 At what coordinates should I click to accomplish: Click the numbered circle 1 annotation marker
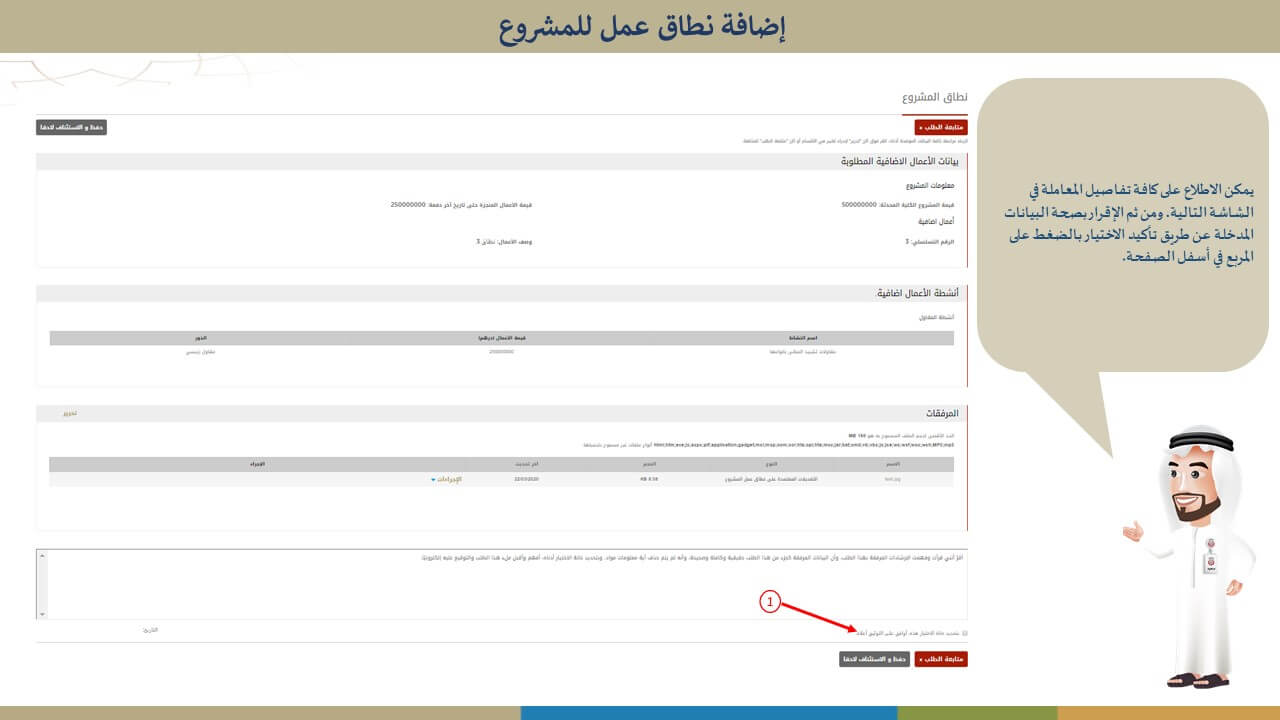click(769, 601)
